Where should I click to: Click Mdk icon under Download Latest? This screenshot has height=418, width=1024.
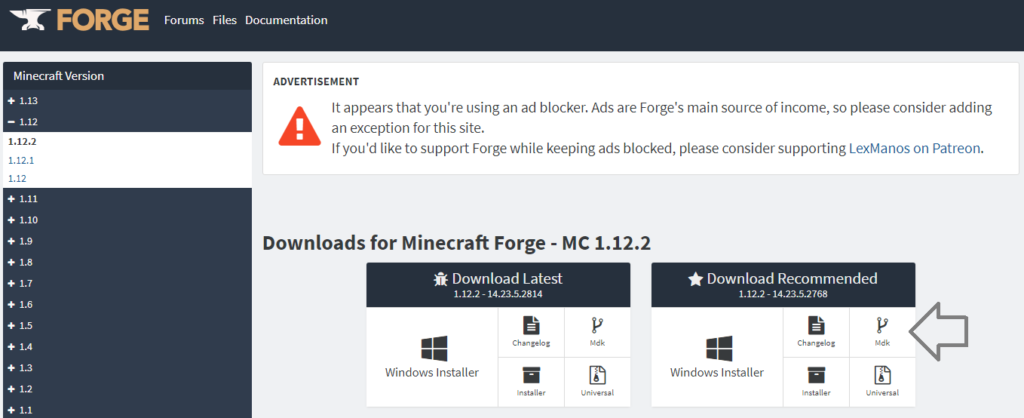click(x=597, y=332)
